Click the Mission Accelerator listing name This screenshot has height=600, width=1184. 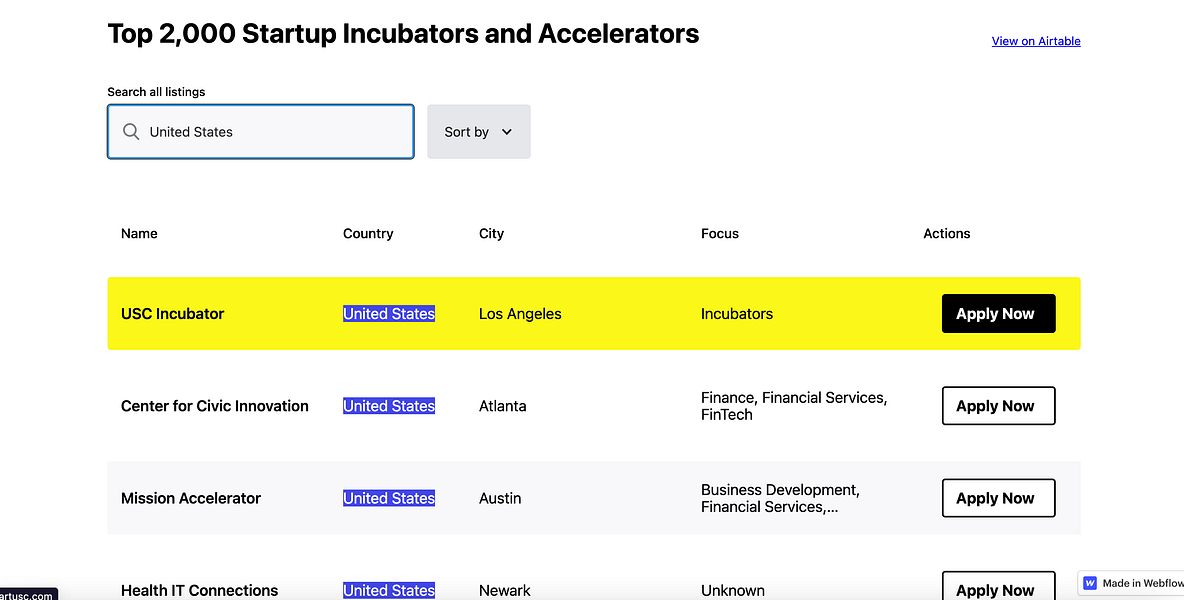[191, 498]
